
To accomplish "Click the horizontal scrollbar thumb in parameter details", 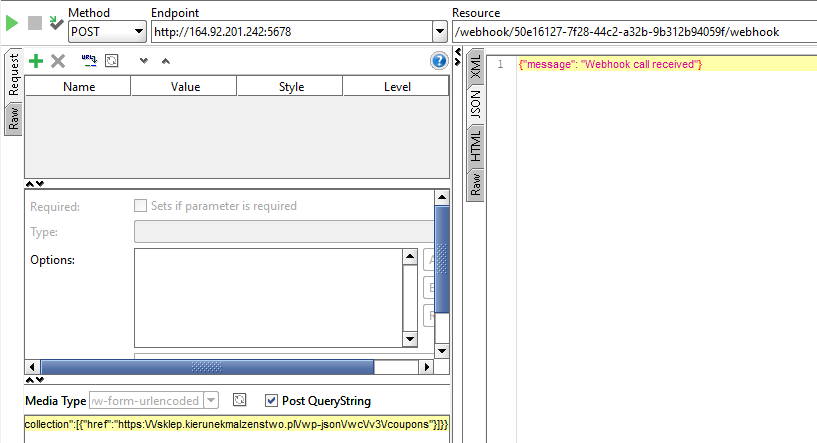I will coord(207,367).
